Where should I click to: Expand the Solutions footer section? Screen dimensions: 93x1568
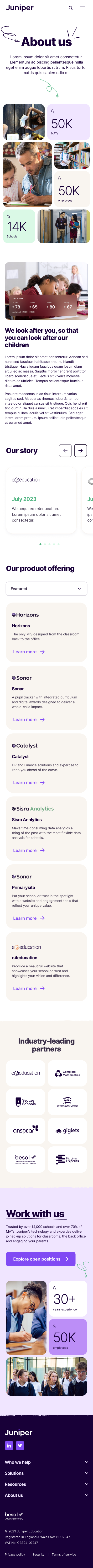click(46, 1473)
